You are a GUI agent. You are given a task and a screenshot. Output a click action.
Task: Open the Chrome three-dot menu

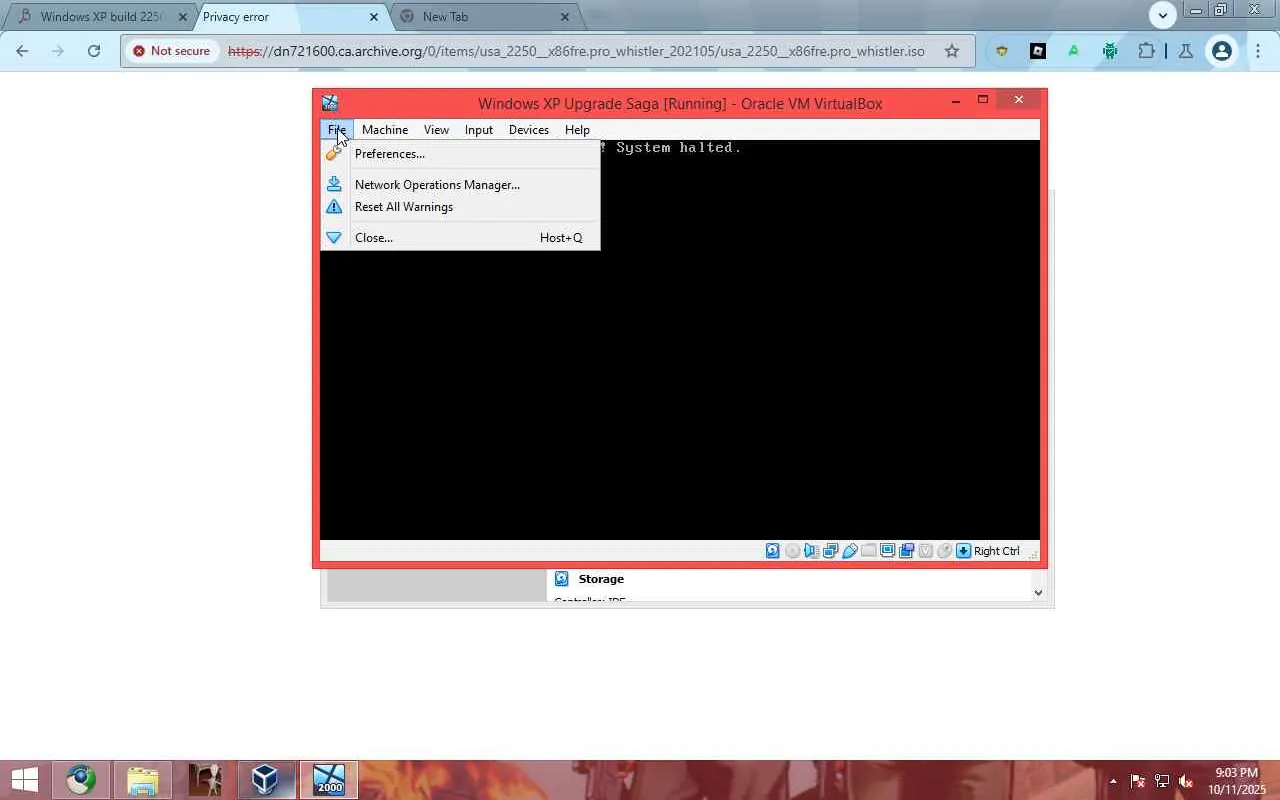point(1258,51)
